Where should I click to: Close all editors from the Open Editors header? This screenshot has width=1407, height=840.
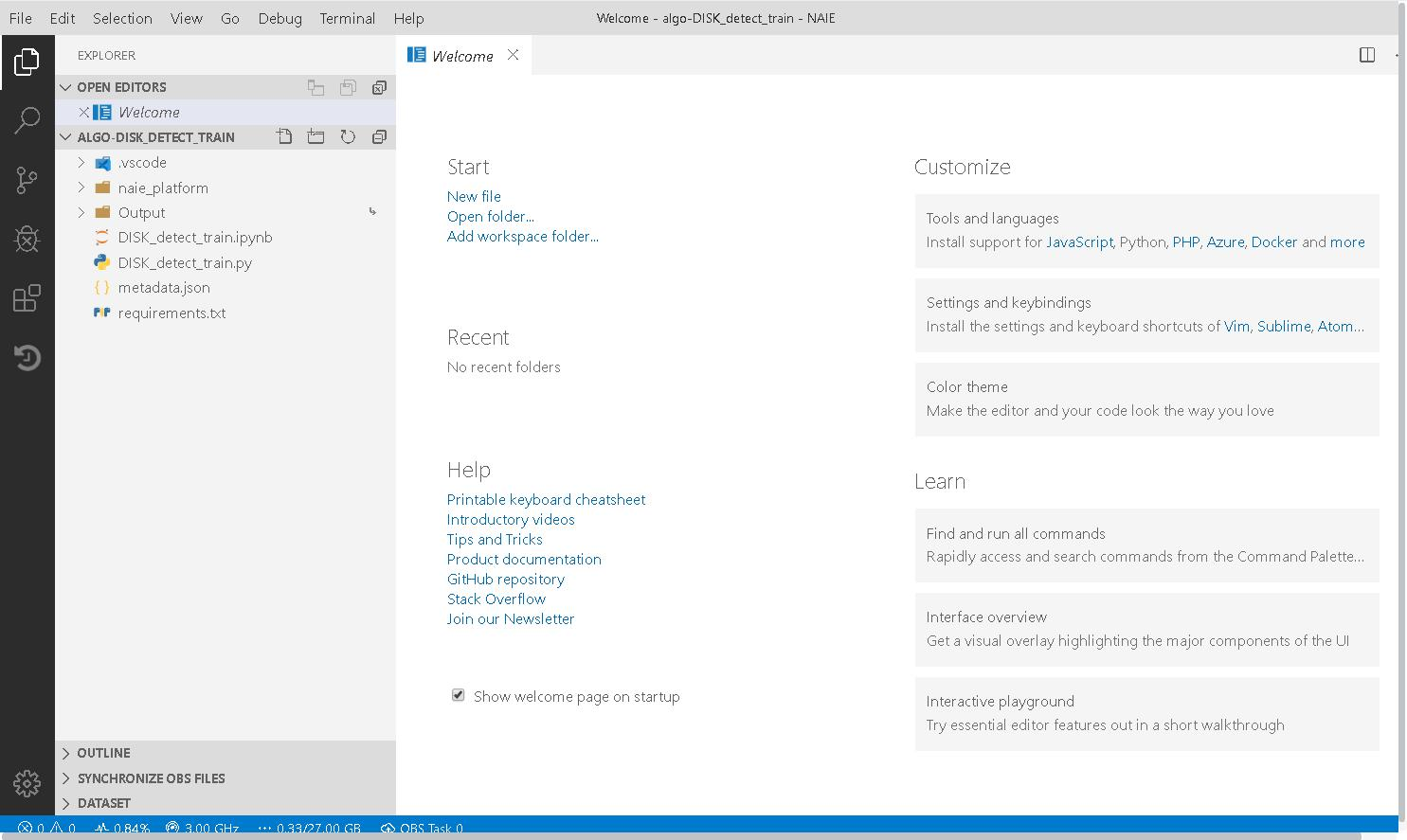pyautogui.click(x=379, y=87)
